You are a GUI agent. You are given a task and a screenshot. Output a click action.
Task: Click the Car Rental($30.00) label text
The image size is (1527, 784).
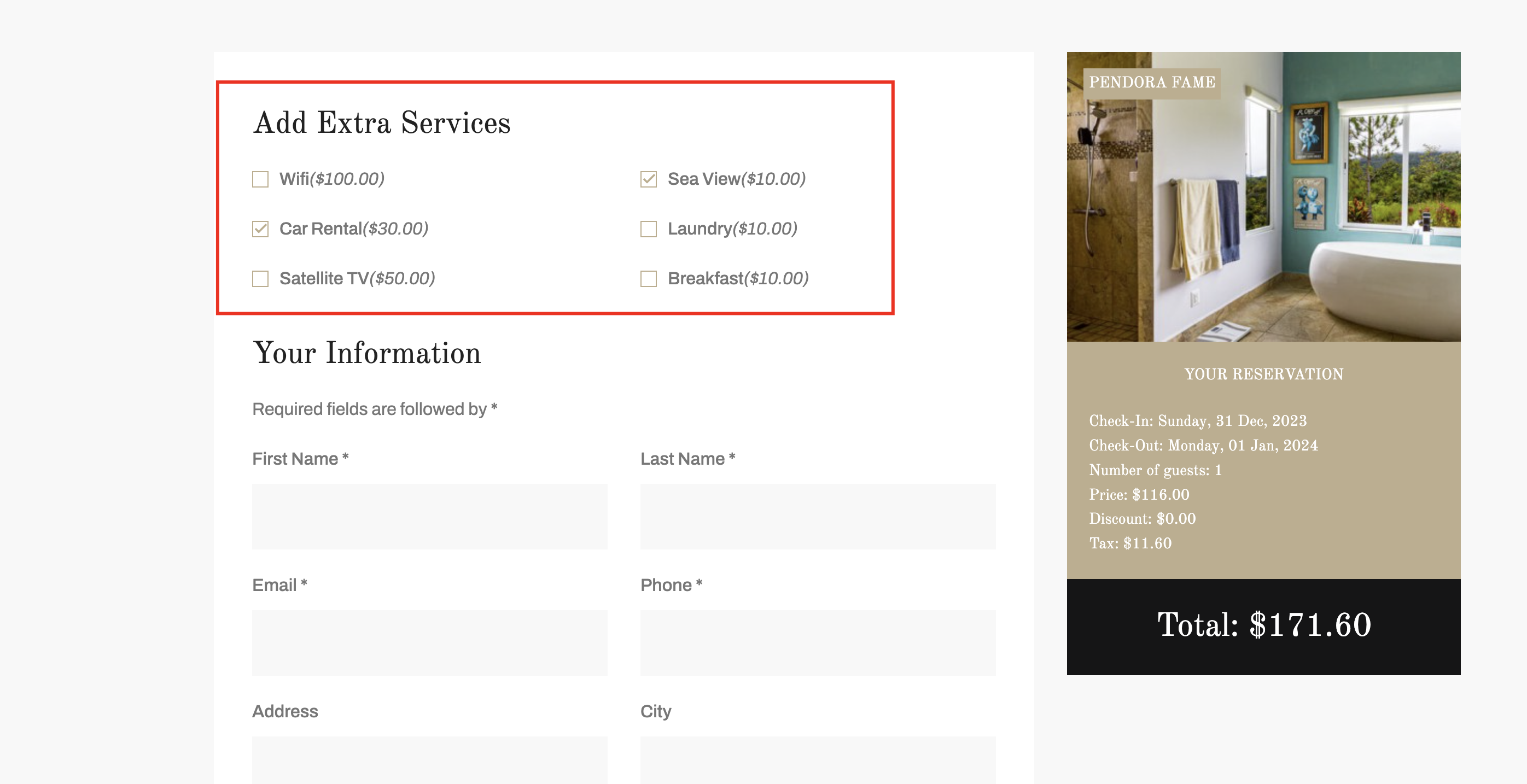tap(354, 229)
